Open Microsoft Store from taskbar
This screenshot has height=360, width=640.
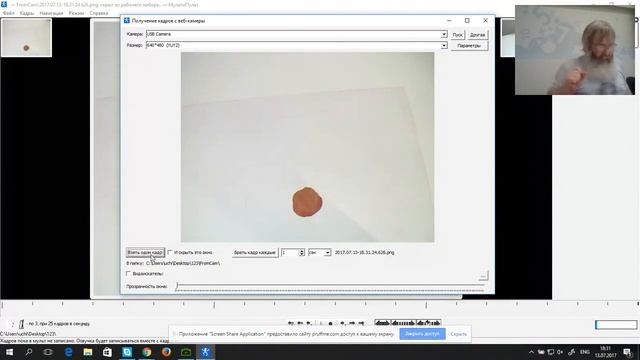point(107,352)
